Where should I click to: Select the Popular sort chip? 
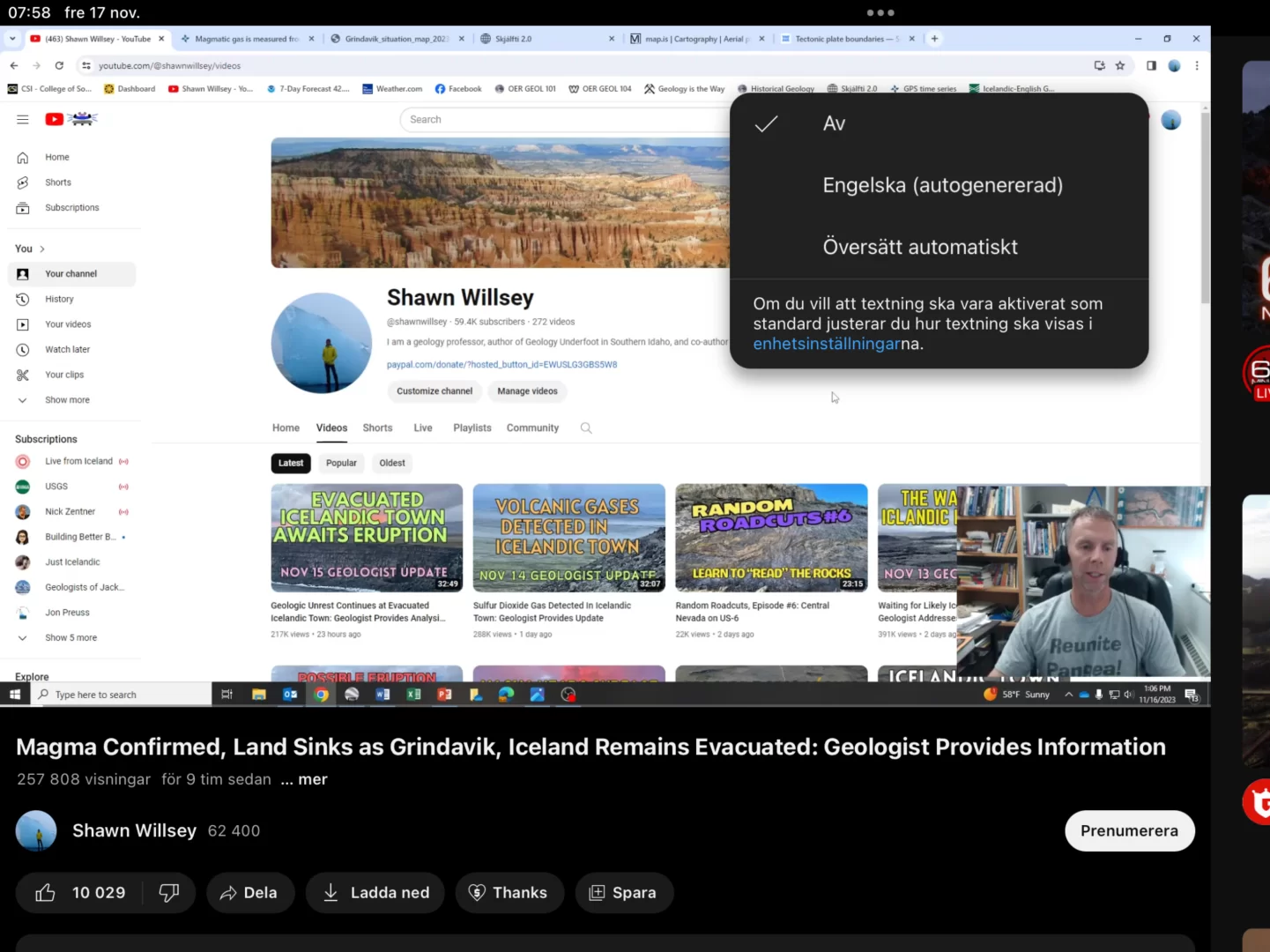341,463
